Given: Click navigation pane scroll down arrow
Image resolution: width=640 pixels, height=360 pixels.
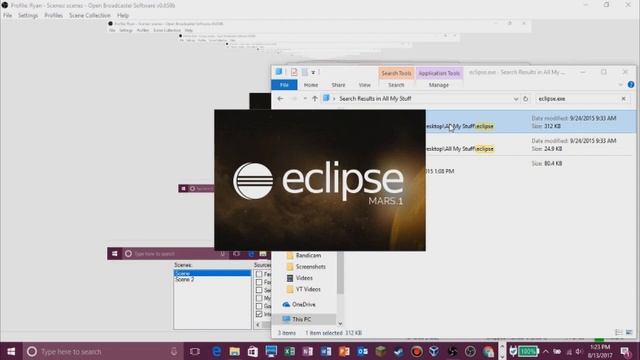Looking at the screenshot, I should tap(340, 324).
